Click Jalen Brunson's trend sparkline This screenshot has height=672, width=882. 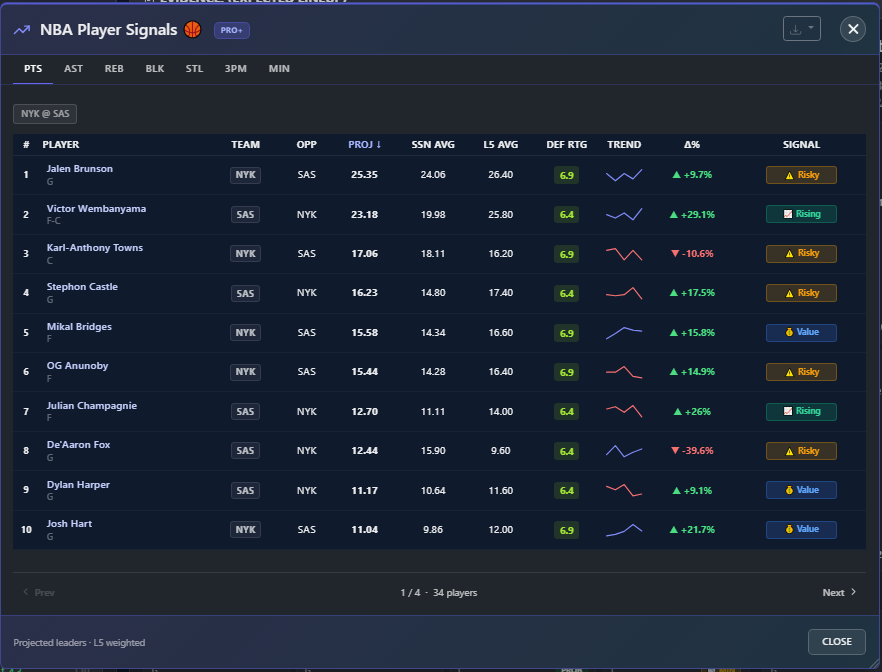624,175
